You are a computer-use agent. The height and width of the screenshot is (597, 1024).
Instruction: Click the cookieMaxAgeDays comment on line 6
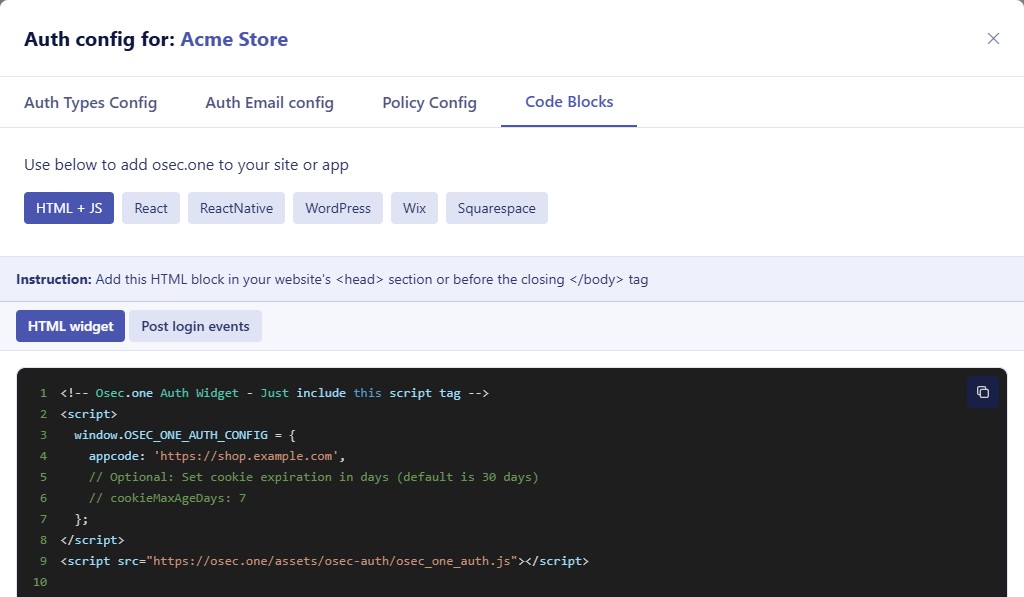point(167,498)
